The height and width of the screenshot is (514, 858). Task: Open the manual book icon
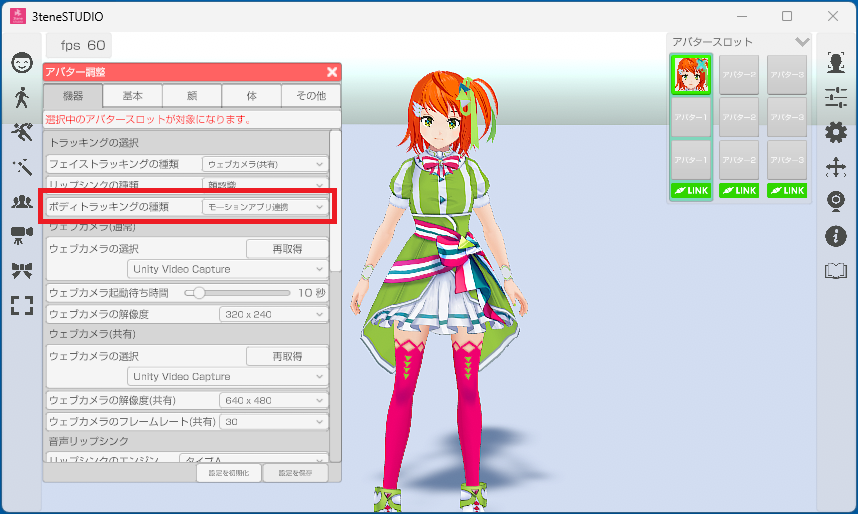[x=836, y=270]
